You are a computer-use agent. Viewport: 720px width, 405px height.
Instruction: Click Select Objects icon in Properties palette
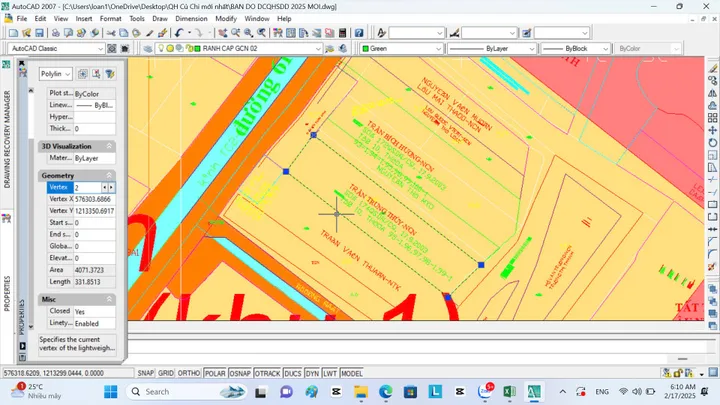coord(96,74)
